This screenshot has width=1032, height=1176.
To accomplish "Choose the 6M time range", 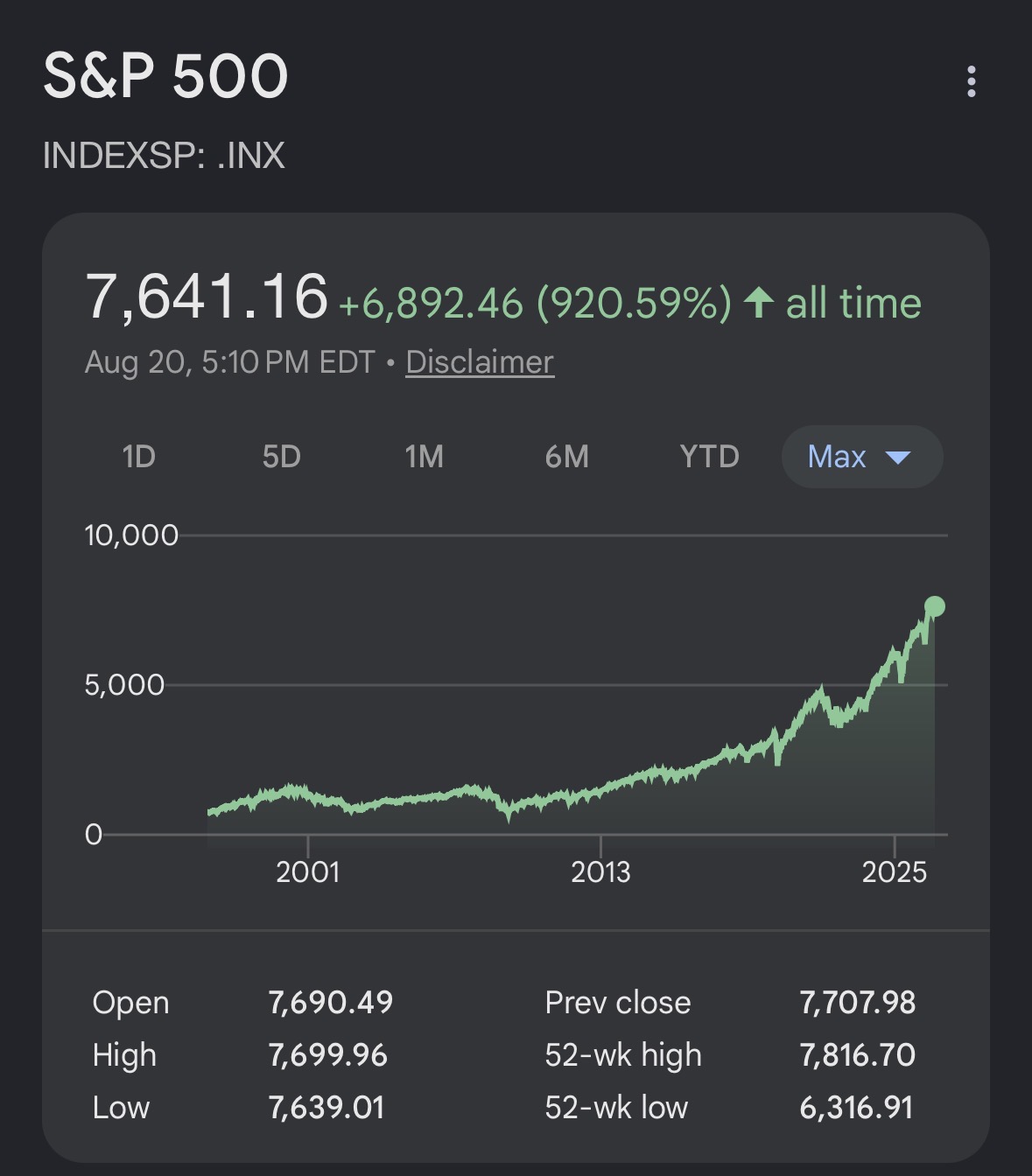I will (566, 457).
